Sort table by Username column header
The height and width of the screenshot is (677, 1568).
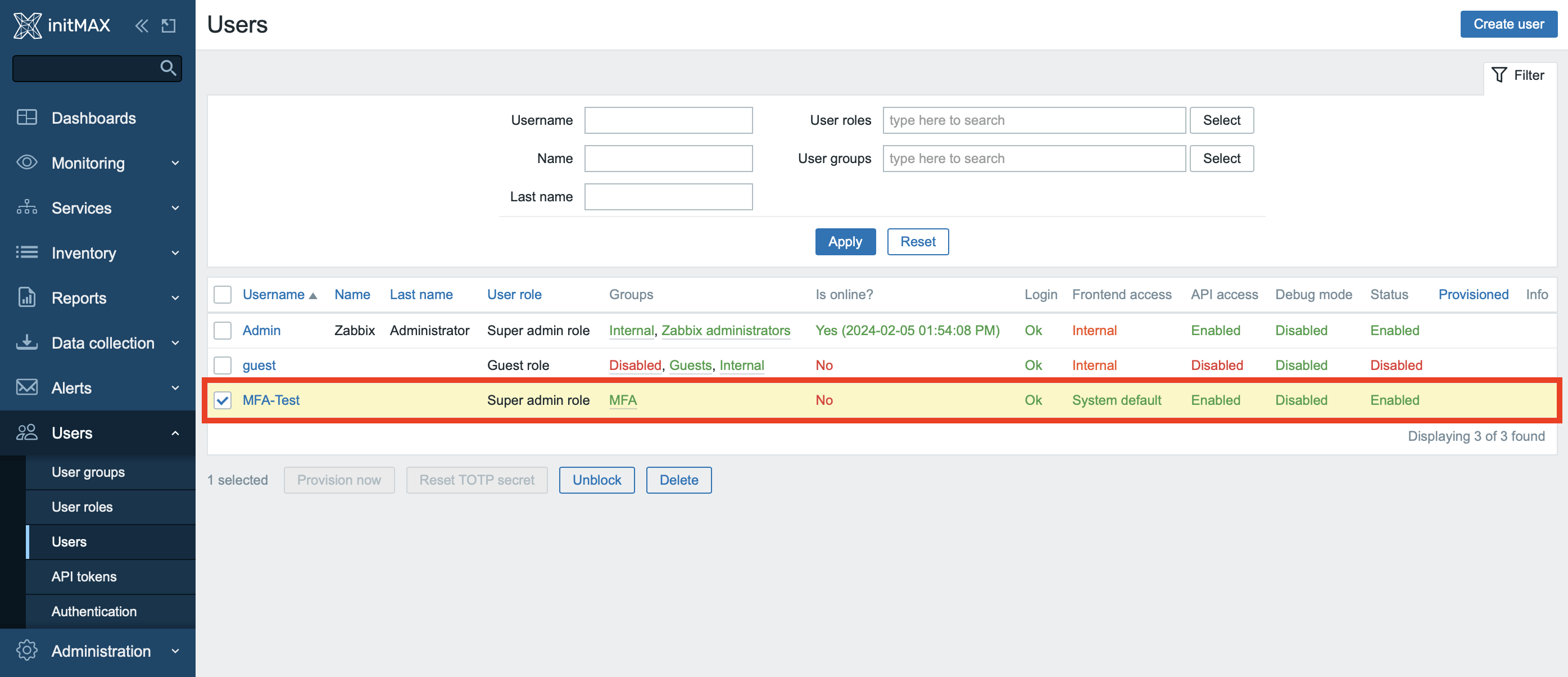point(274,295)
